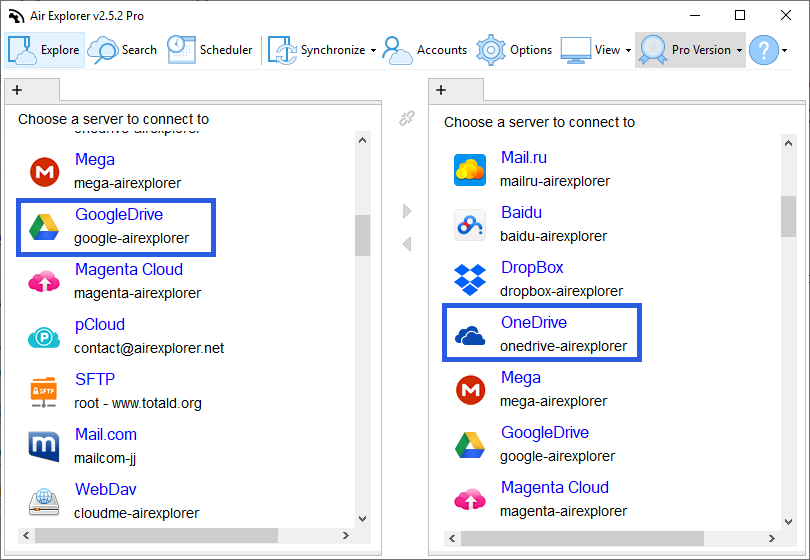Click the Magenta Cloud icon in left pane
Screen dimensions: 810x560
pyautogui.click(x=44, y=282)
